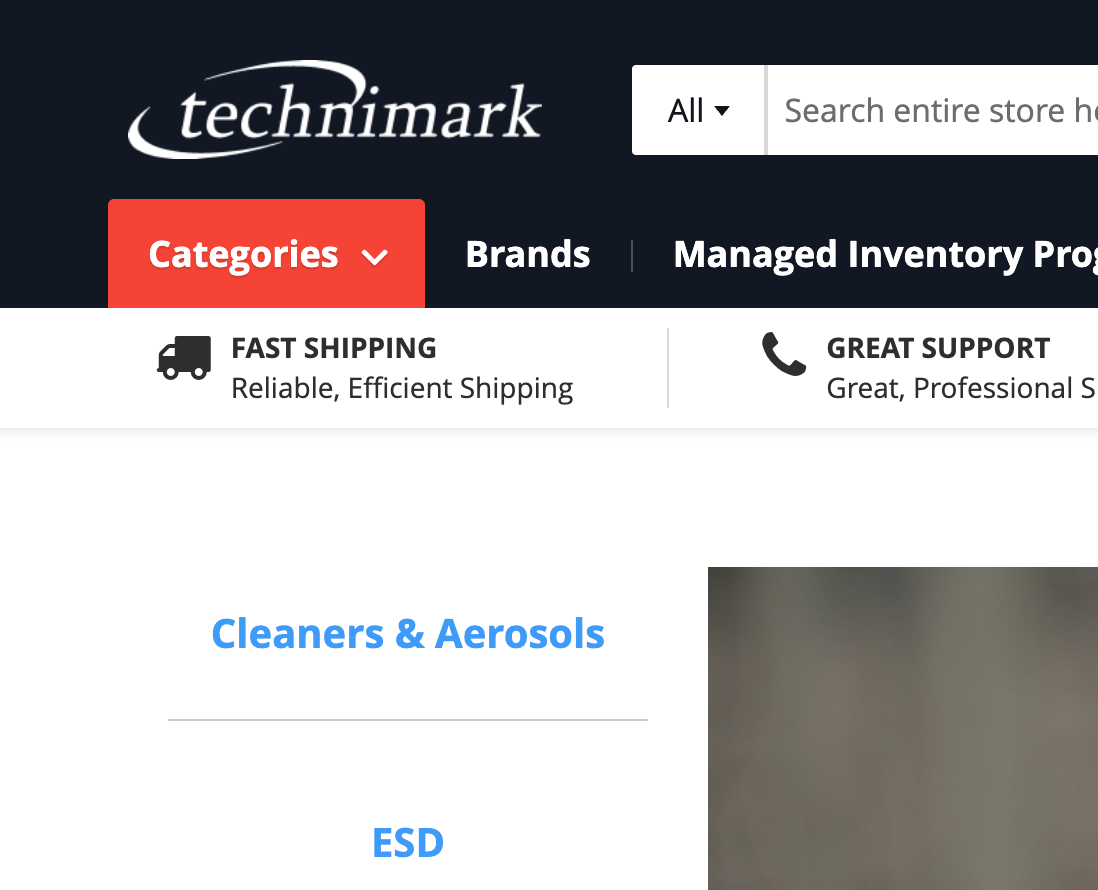The width and height of the screenshot is (1098, 890).
Task: Focus the Search entire store field
Action: click(x=933, y=110)
